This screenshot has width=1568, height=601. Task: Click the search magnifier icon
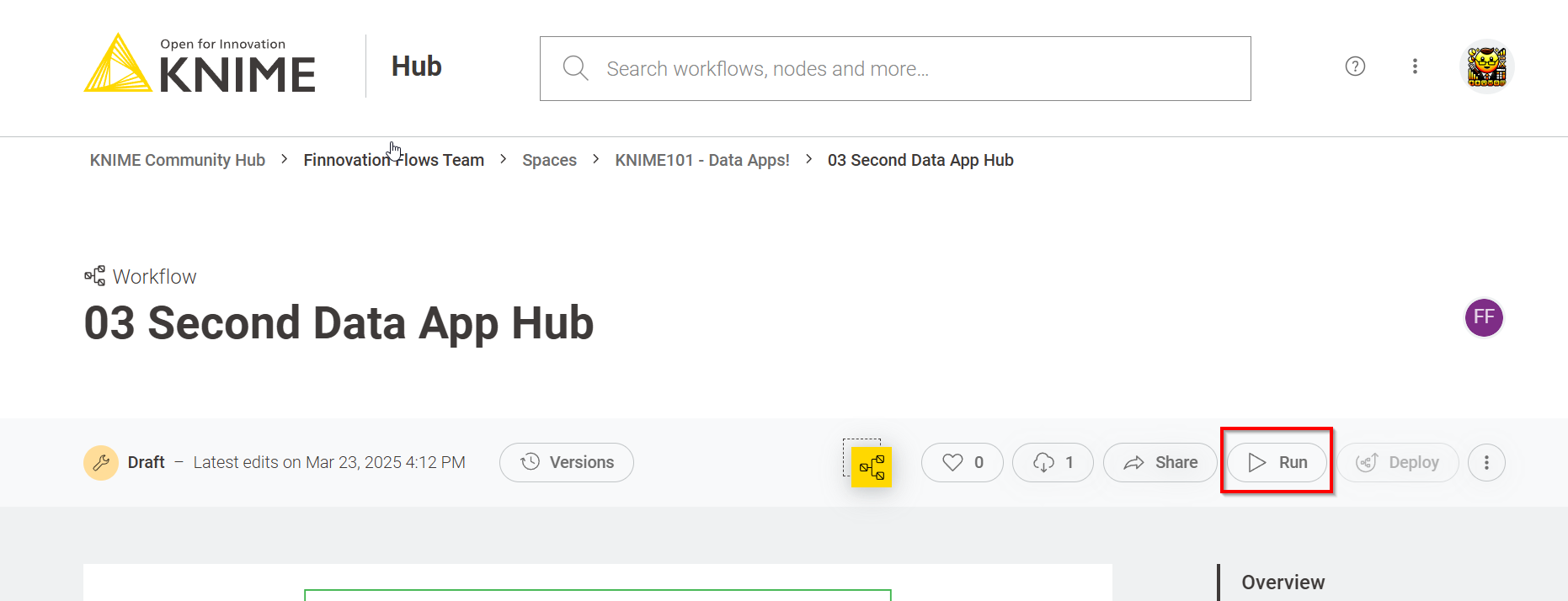[x=575, y=68]
